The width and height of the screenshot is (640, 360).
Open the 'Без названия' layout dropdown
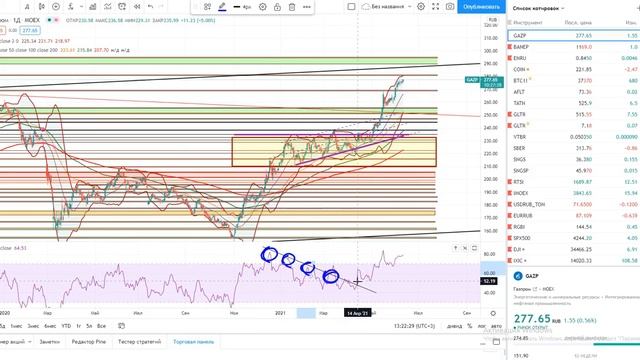[x=387, y=7]
